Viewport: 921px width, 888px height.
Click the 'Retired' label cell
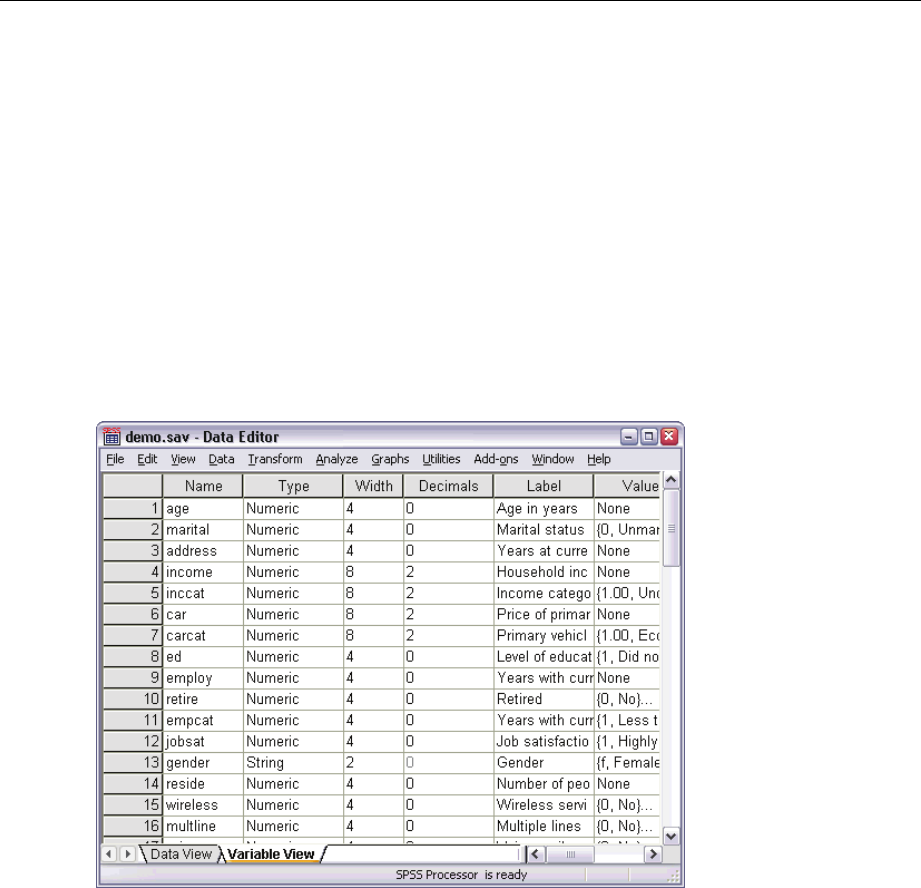tap(543, 699)
